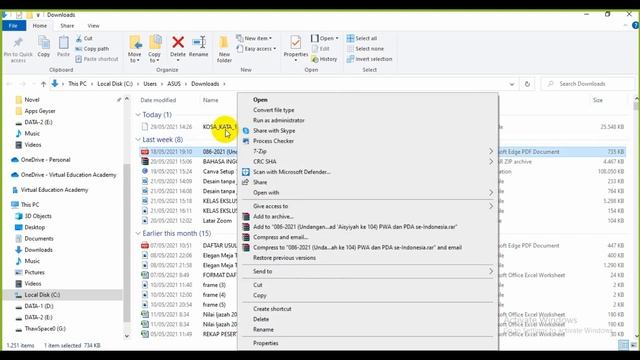Open the New item dropdown
The height and width of the screenshot is (360, 640).
pyautogui.click(x=254, y=38)
